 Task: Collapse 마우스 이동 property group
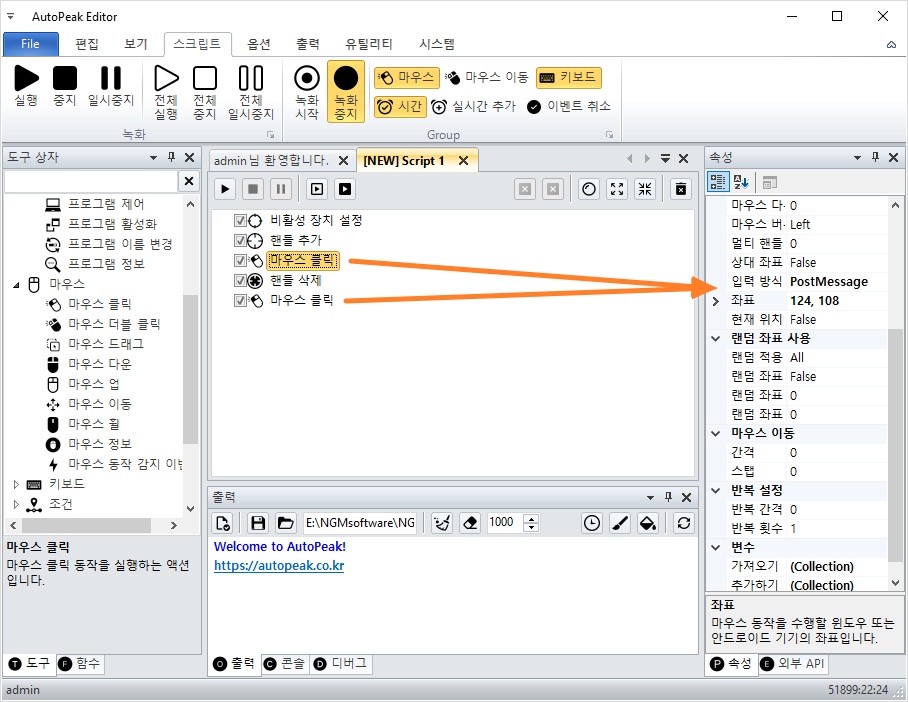coord(716,434)
